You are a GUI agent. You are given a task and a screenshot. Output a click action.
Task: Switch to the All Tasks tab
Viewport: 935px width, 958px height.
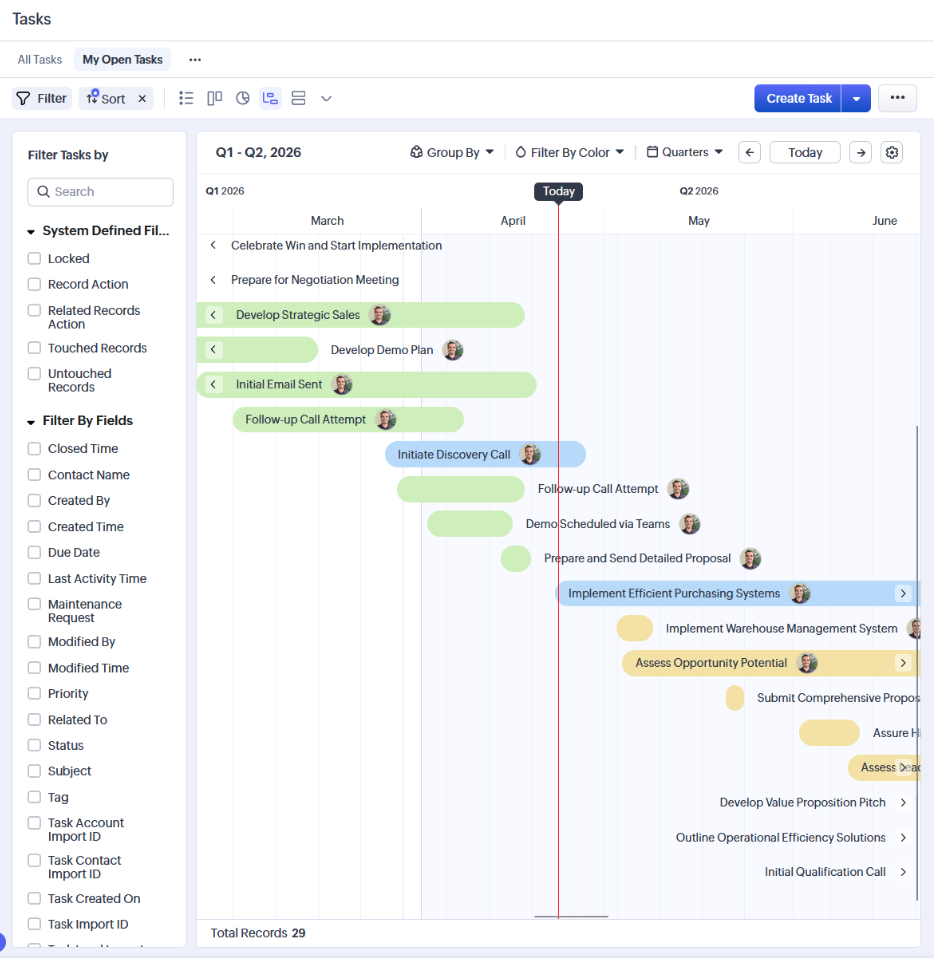[x=40, y=60]
